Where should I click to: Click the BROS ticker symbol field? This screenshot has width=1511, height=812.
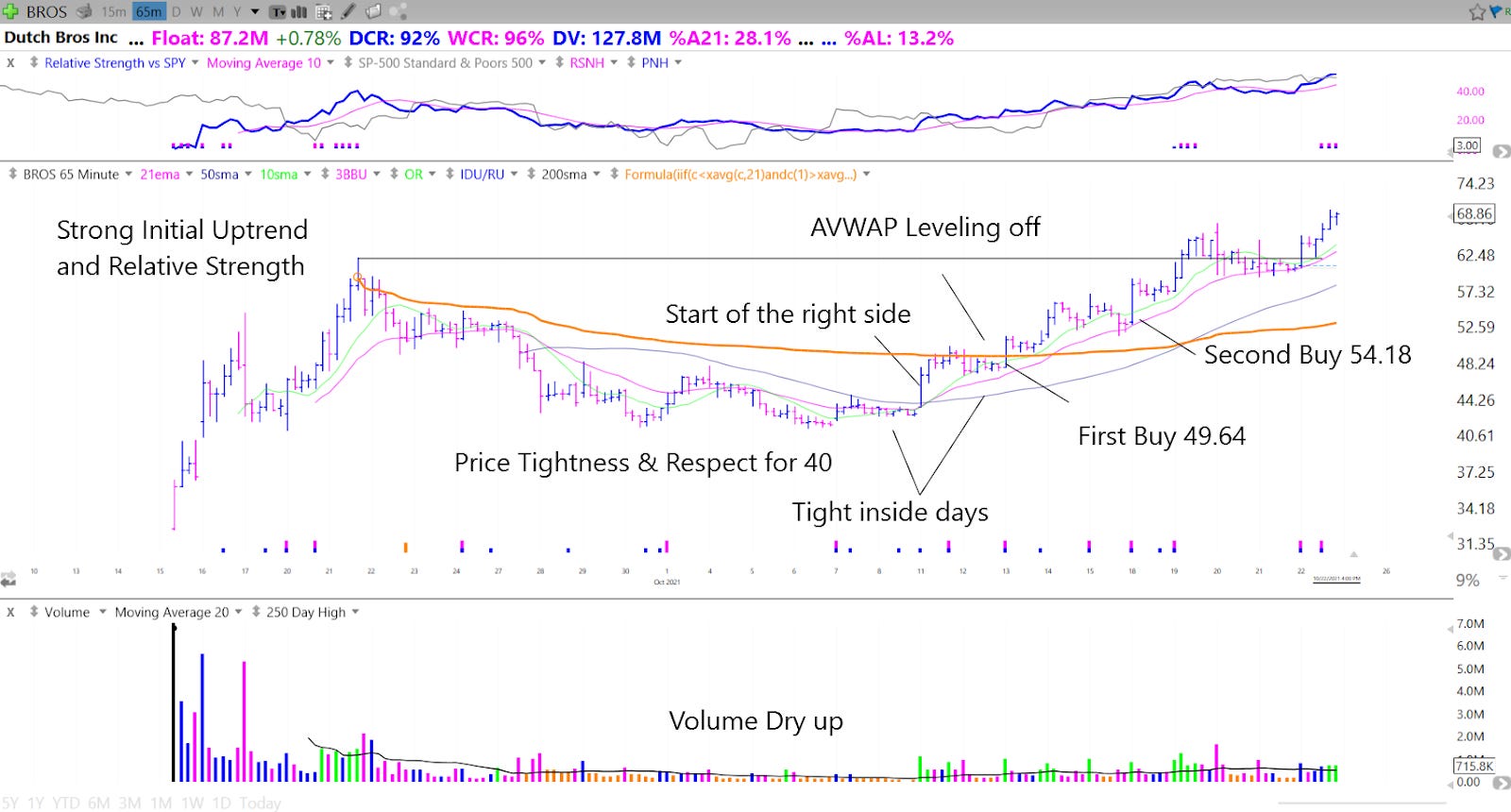[x=46, y=12]
